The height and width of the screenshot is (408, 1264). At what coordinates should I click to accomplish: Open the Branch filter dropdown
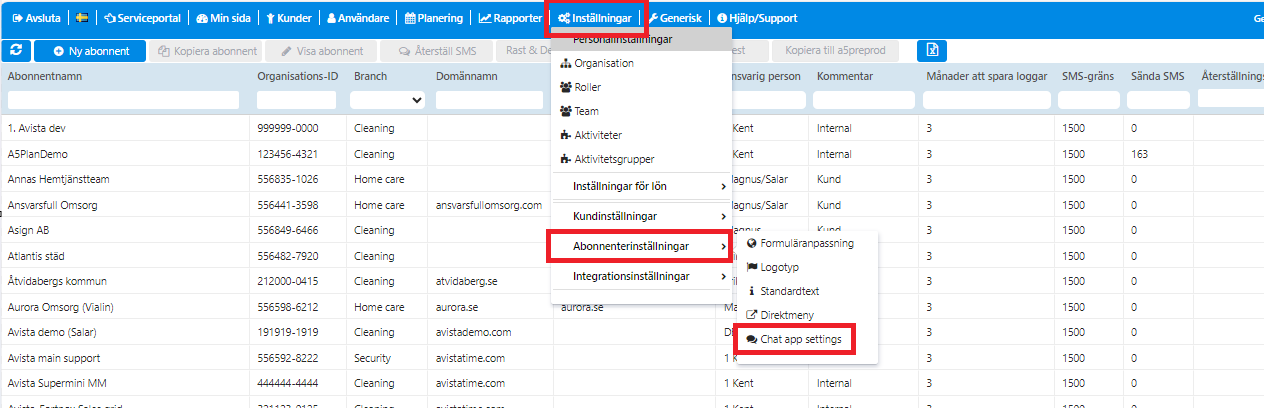tap(389, 100)
